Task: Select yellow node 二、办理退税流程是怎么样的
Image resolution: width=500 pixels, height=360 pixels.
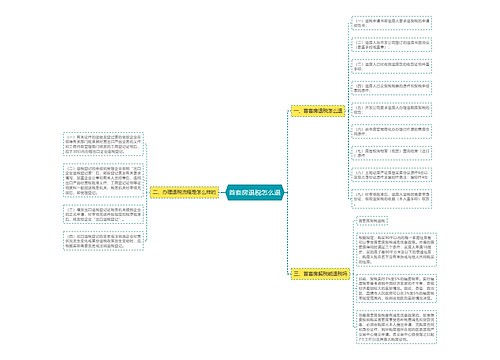Action: pyautogui.click(x=184, y=192)
